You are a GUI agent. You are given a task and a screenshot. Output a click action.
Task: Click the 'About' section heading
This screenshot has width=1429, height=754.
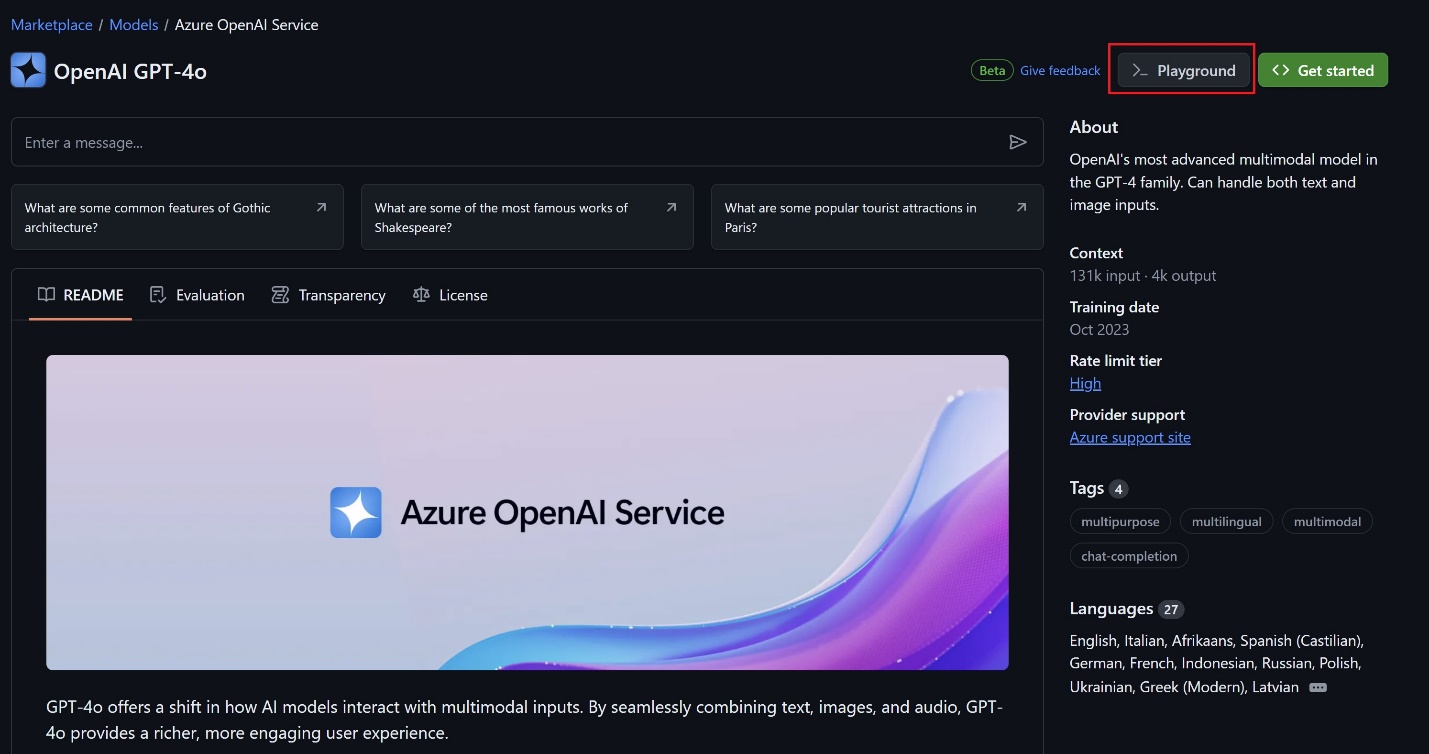[x=1094, y=127]
